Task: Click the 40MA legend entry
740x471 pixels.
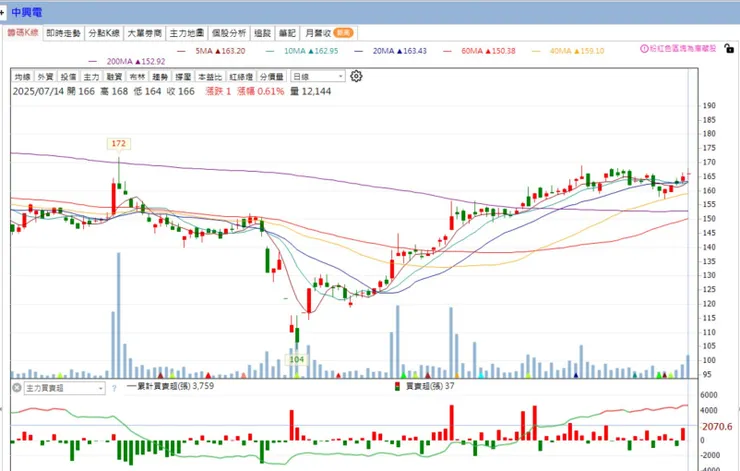Action: point(568,51)
